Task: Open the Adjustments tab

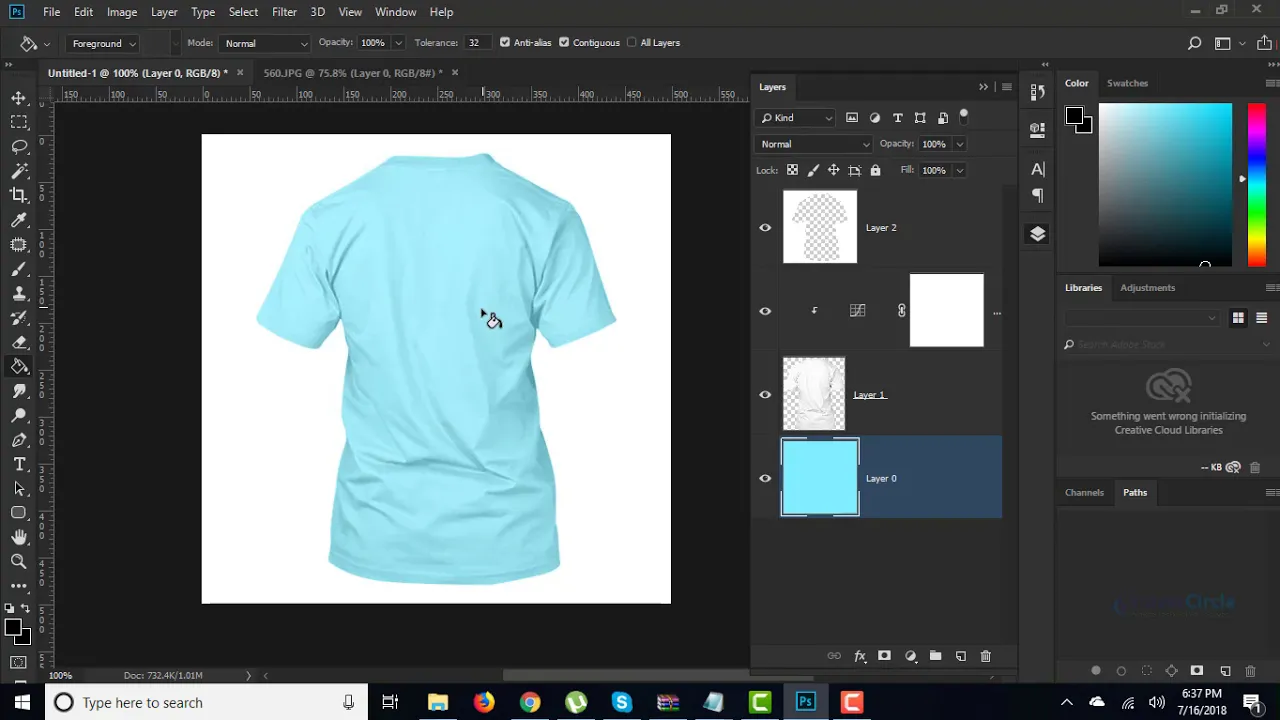Action: [x=1147, y=288]
